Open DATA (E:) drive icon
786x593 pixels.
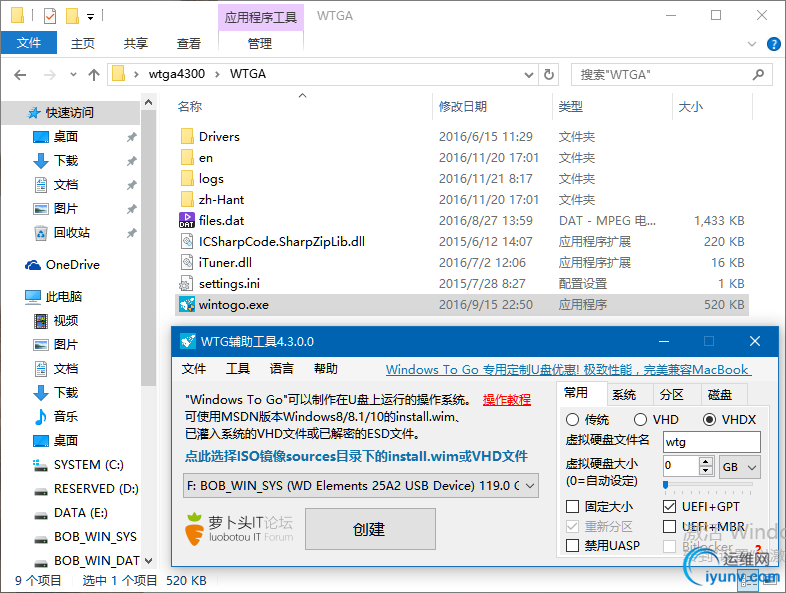[41, 514]
